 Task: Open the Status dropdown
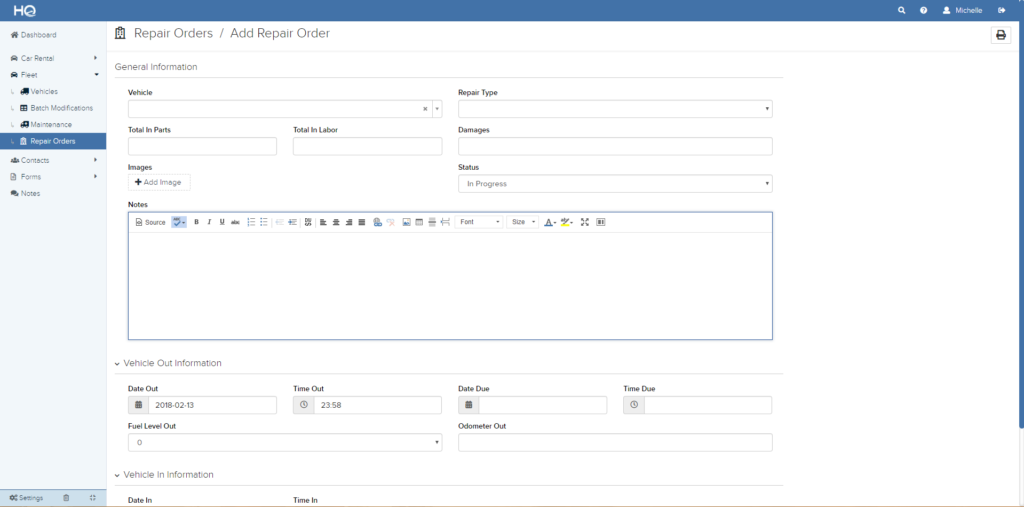[x=615, y=184]
